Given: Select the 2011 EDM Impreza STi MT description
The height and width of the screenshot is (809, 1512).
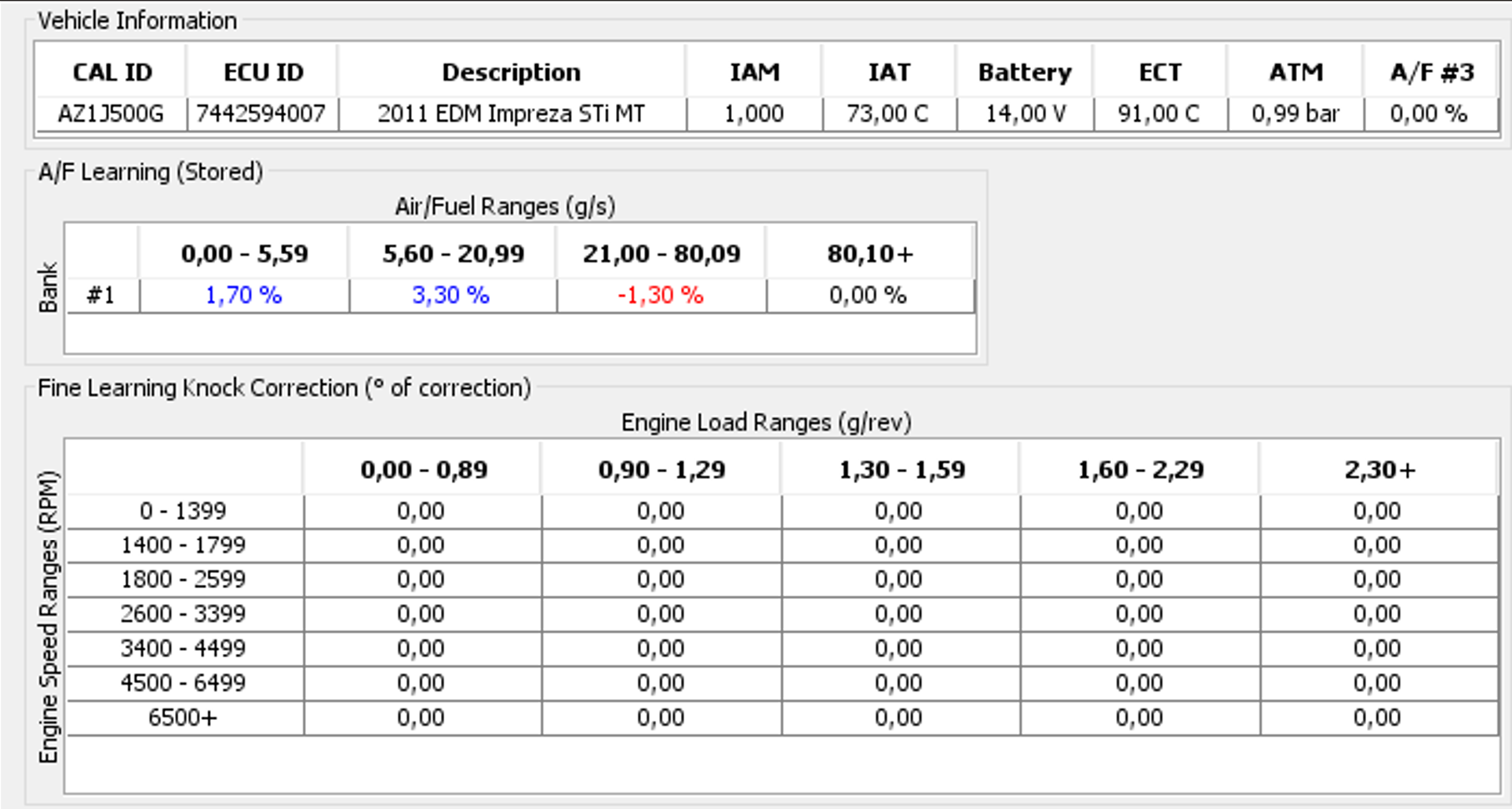Looking at the screenshot, I should click(x=511, y=113).
